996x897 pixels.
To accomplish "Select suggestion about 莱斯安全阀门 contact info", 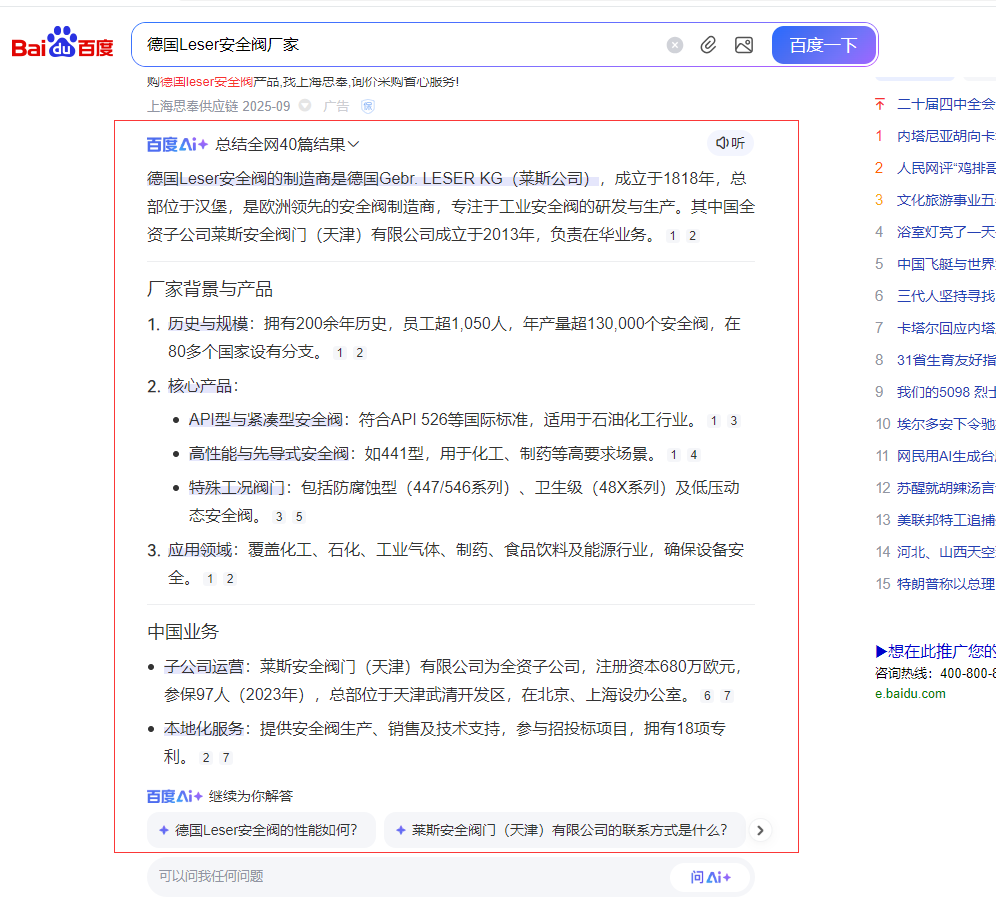I will pyautogui.click(x=565, y=830).
